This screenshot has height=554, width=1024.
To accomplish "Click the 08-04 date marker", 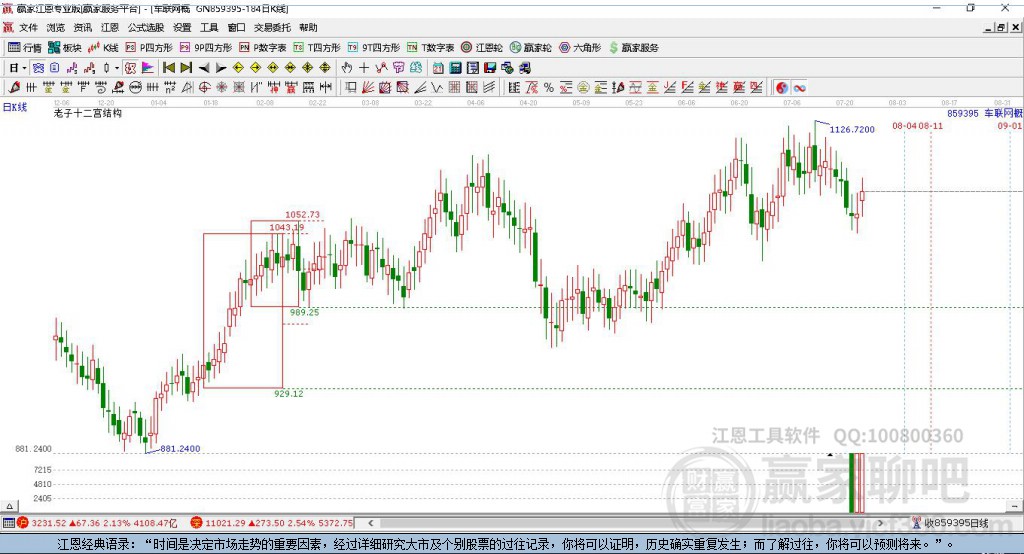I will point(905,125).
